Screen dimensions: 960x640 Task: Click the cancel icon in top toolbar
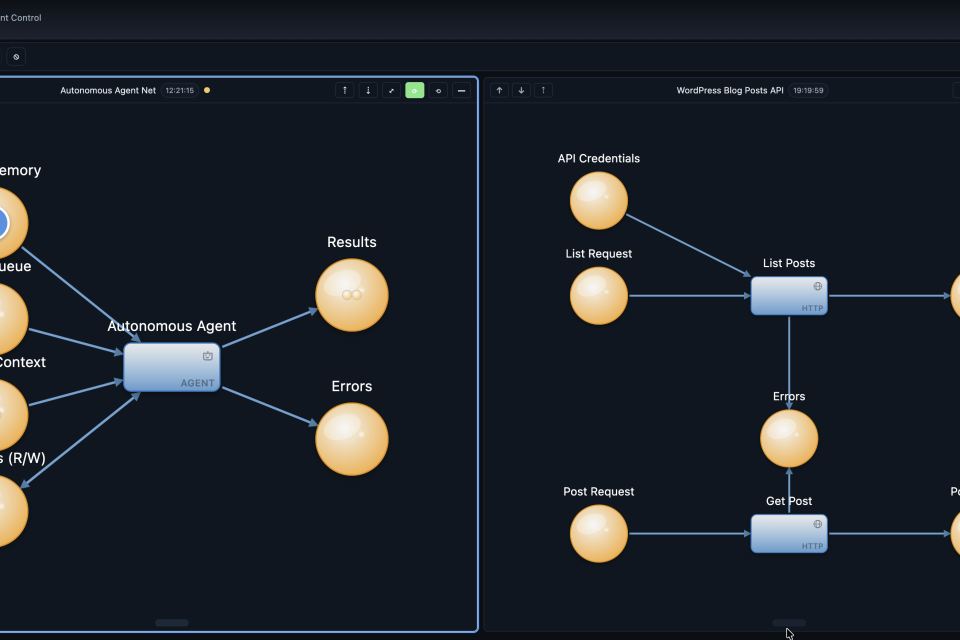[16, 57]
